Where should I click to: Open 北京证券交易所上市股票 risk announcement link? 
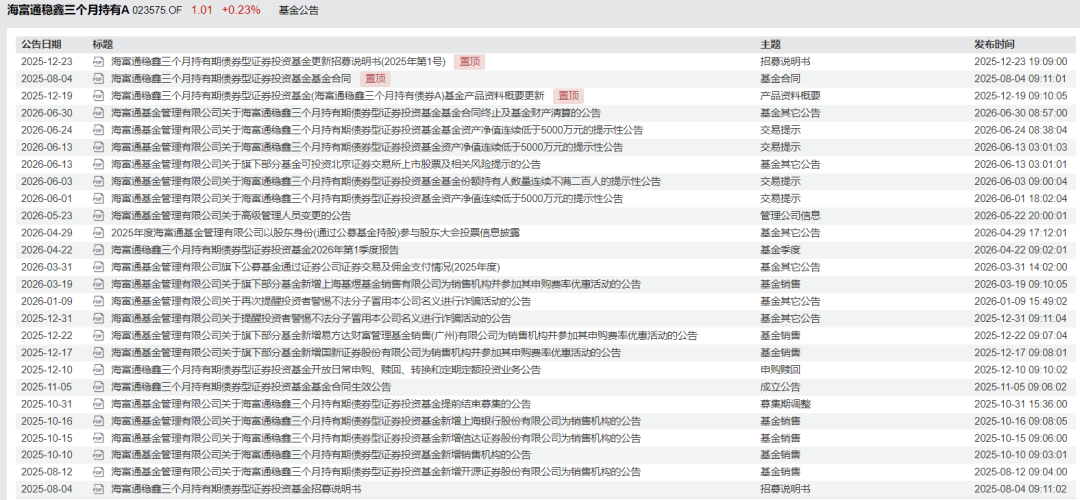coord(326,165)
